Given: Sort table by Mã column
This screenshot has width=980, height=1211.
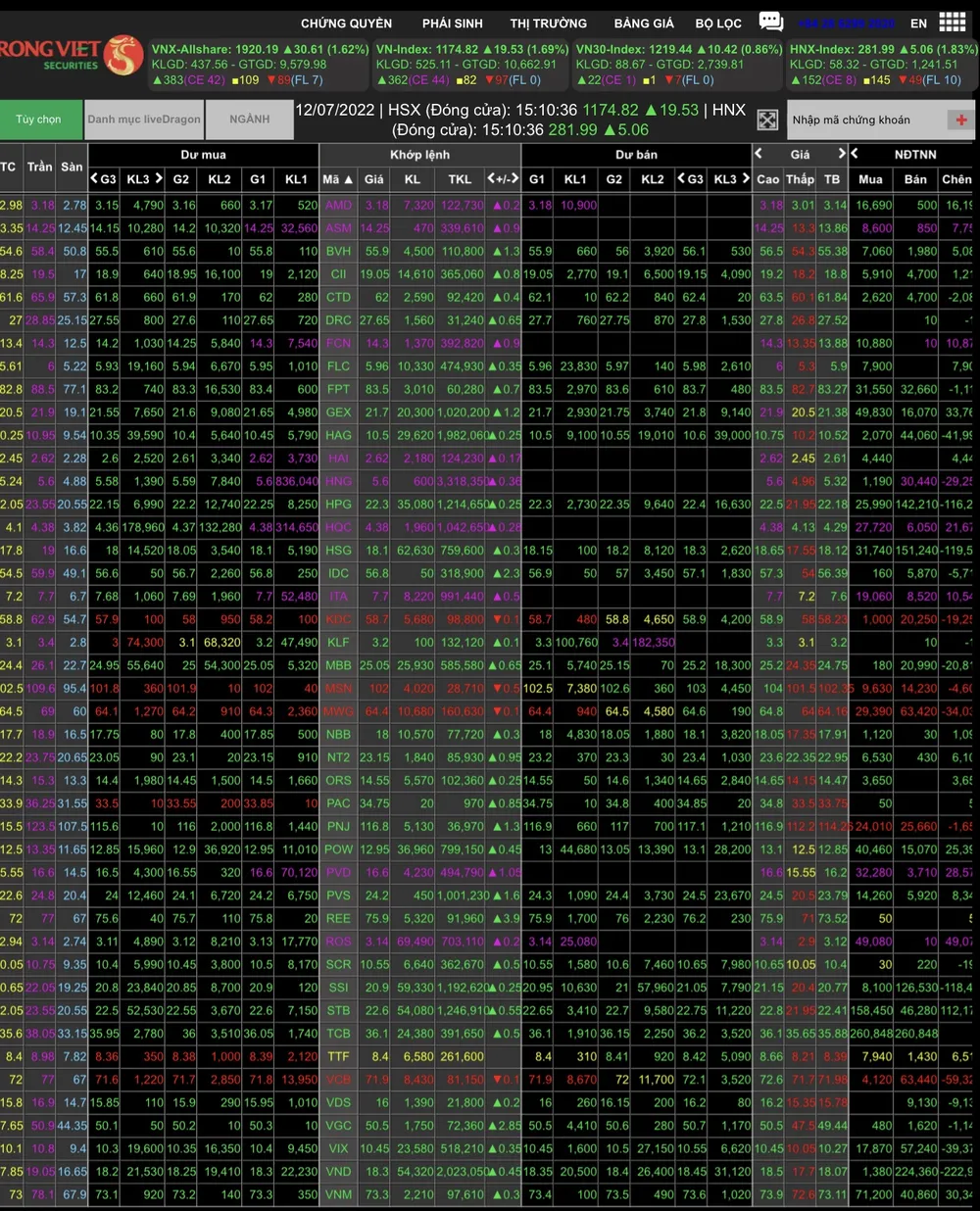Looking at the screenshot, I should coord(337,178).
